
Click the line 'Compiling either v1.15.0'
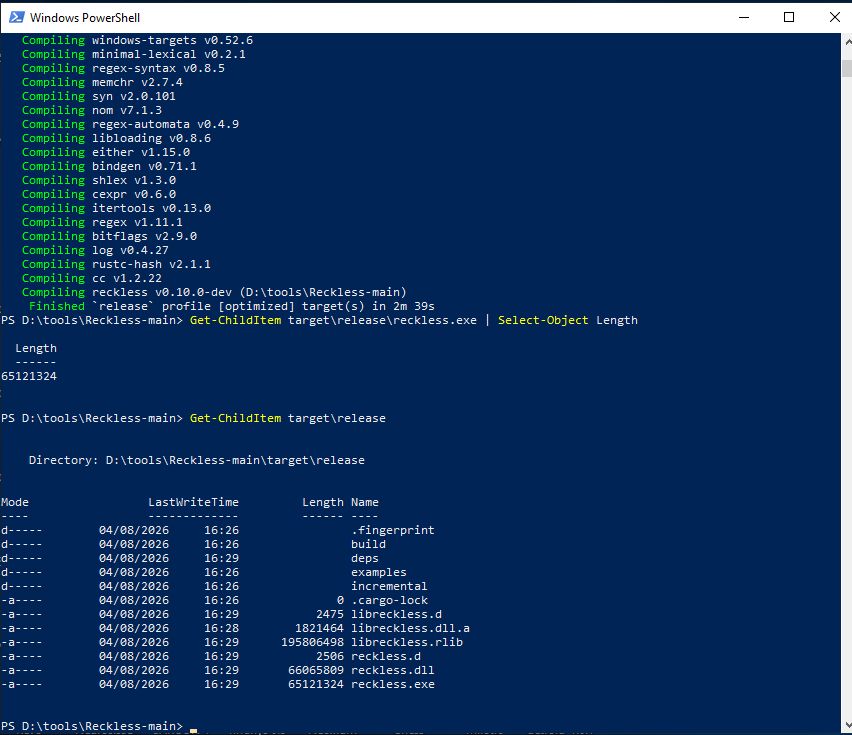tap(105, 152)
